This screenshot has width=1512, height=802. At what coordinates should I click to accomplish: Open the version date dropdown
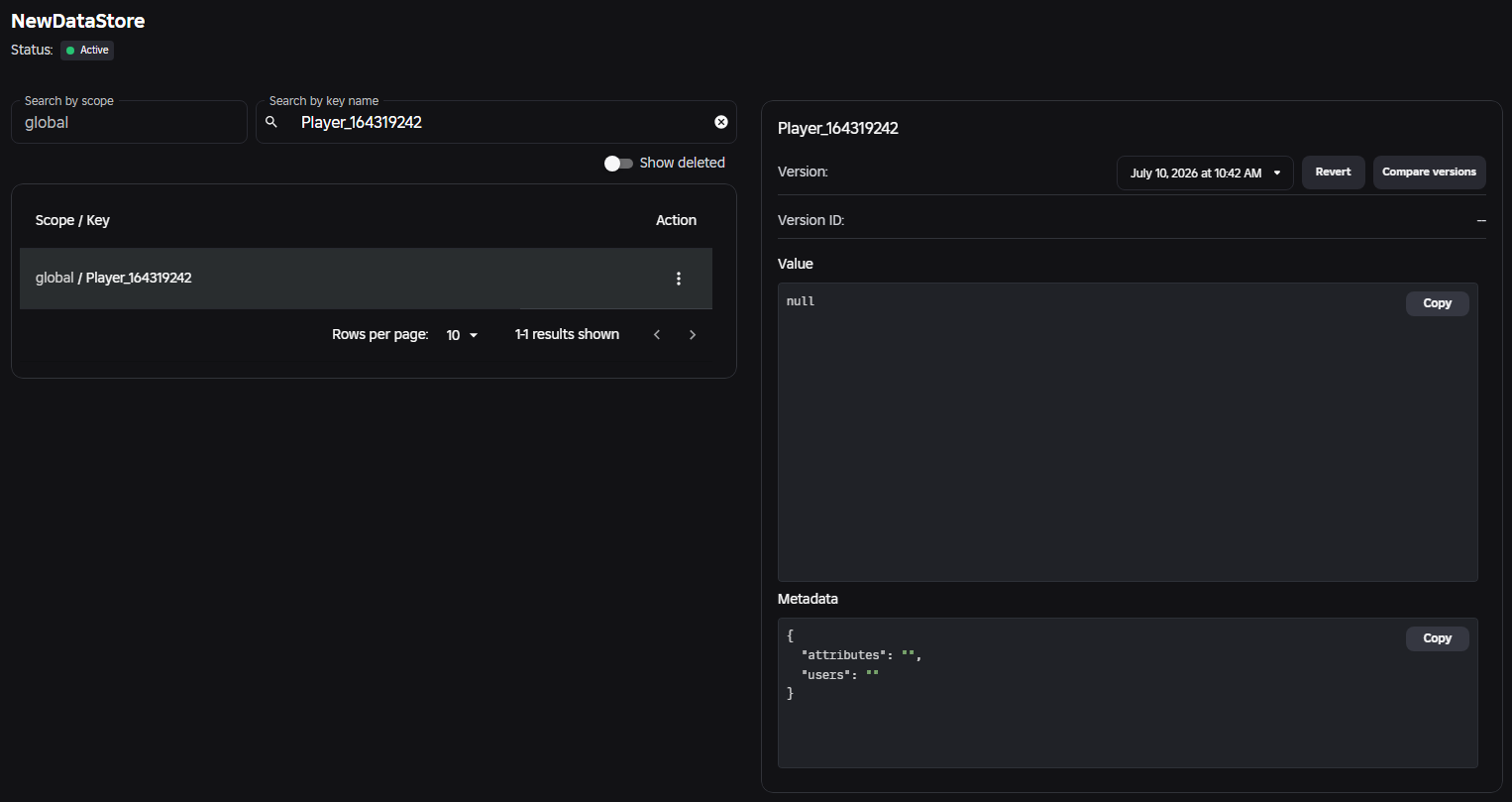(x=1205, y=172)
